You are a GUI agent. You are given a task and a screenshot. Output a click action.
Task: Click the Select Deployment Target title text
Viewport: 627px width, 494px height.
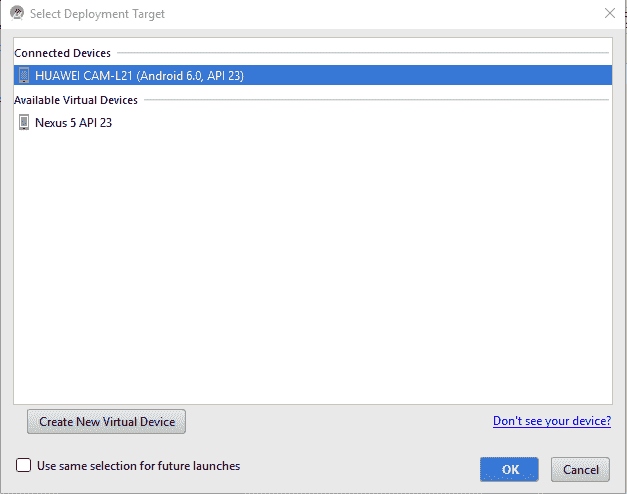click(x=97, y=14)
